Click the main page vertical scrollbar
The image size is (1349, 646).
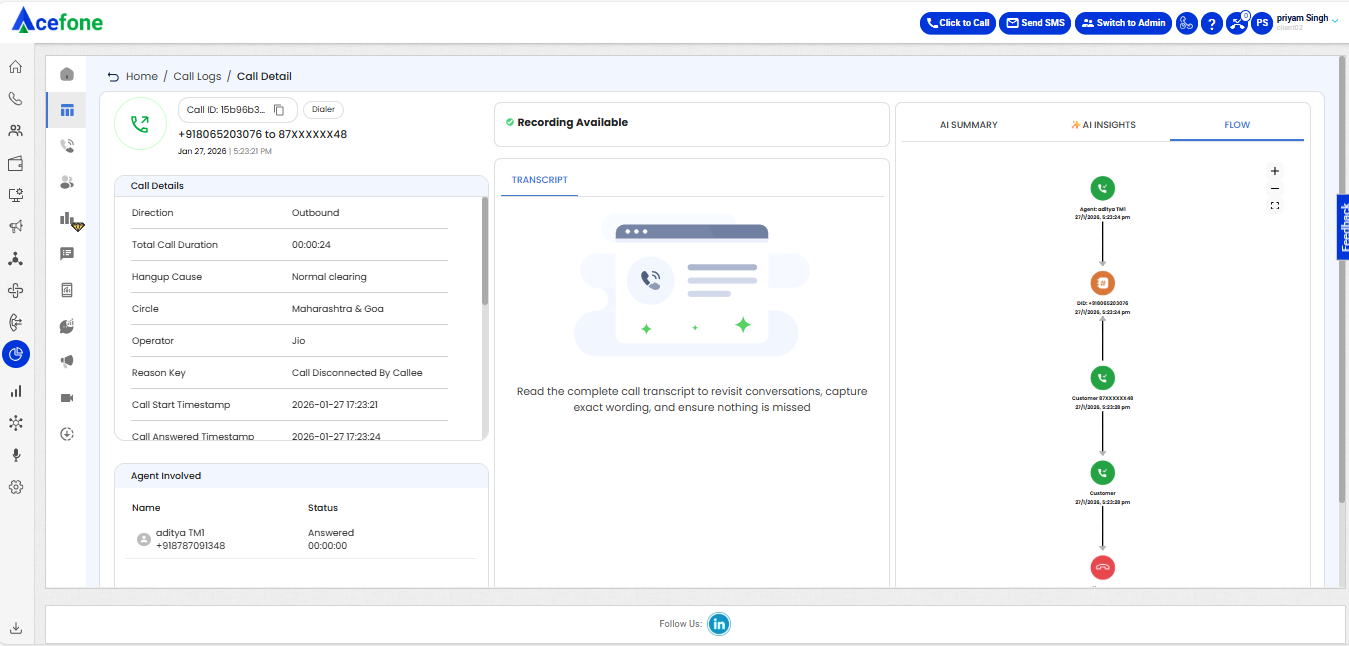tap(1342, 280)
